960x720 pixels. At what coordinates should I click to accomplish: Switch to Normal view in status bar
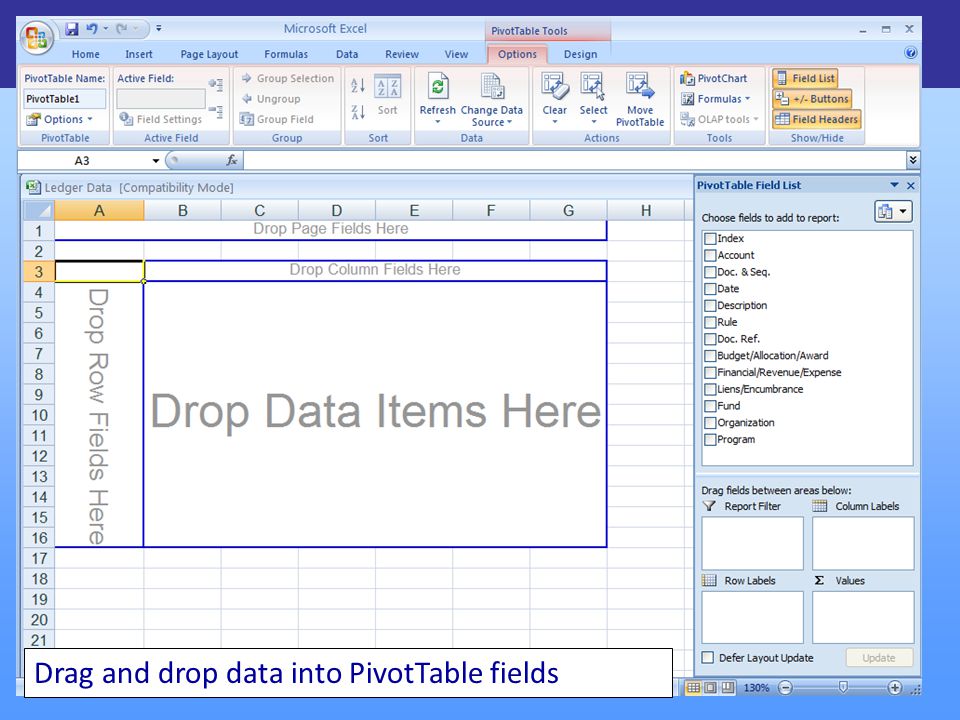click(x=693, y=688)
